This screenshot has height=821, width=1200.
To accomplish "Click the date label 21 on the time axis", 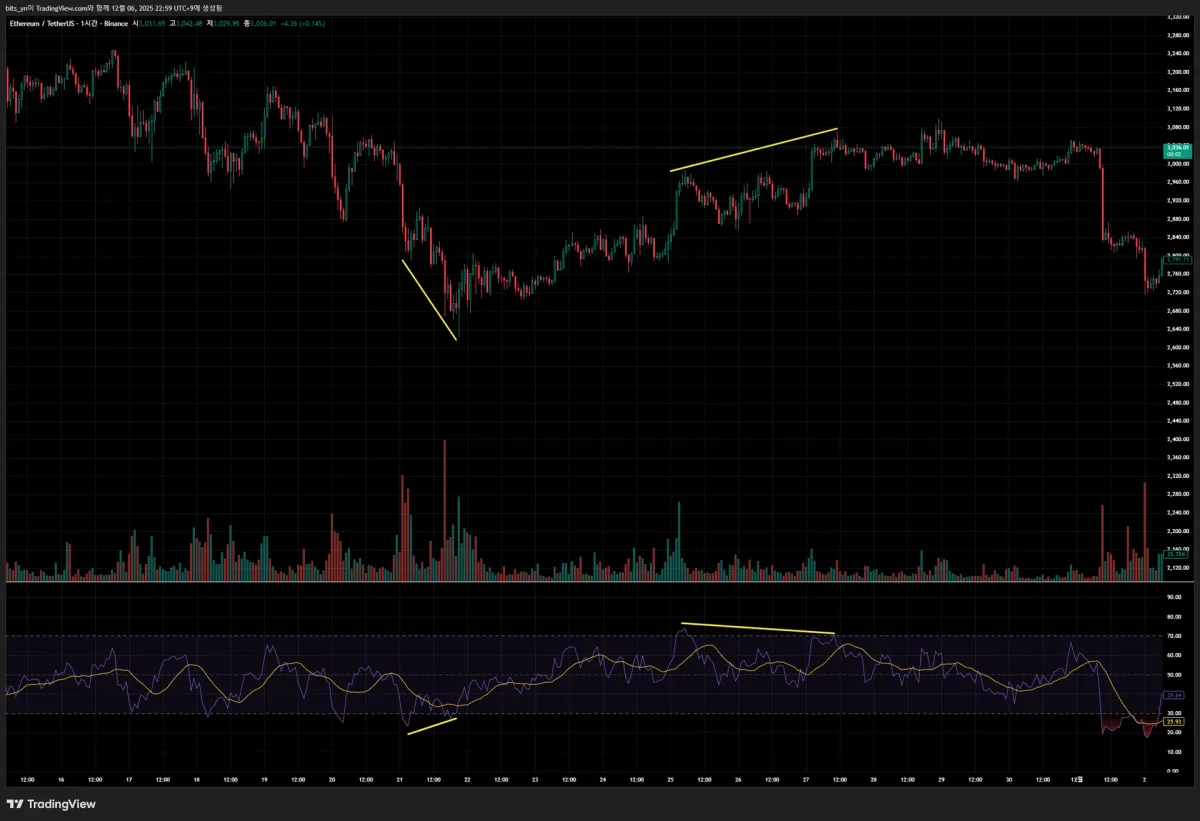I will 400,779.
